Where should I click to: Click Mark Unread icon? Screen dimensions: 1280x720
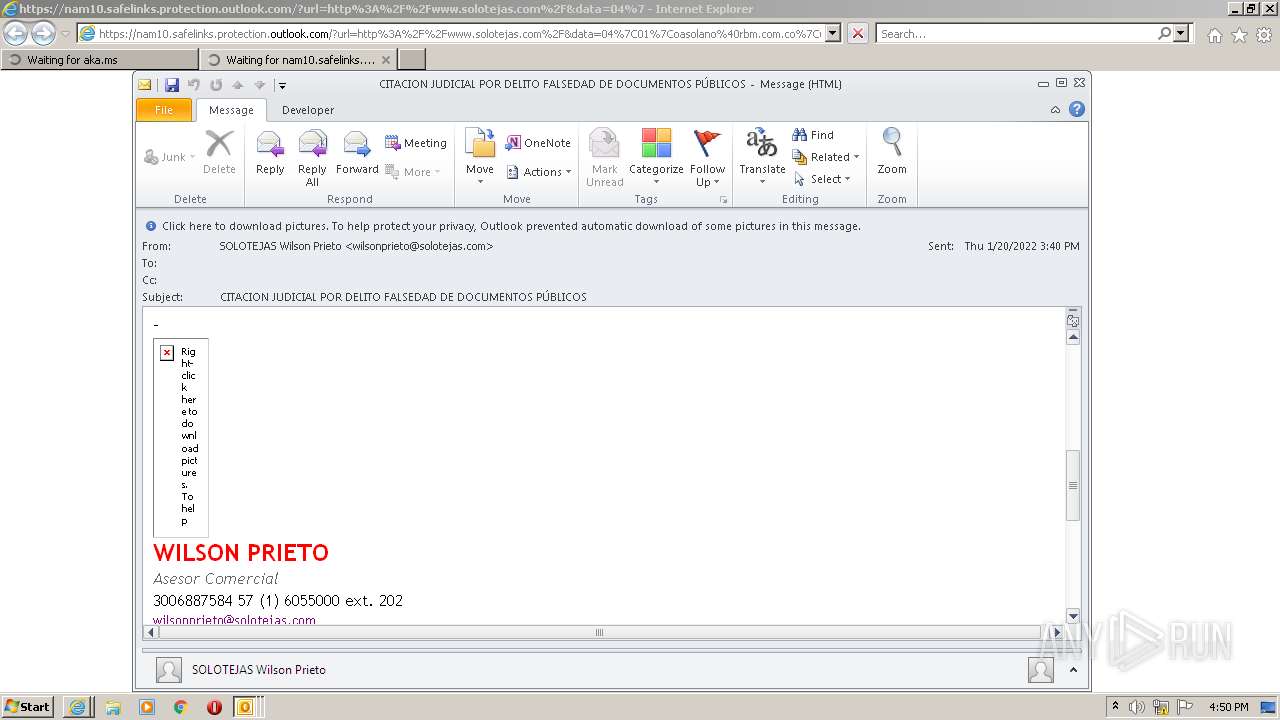tap(604, 158)
